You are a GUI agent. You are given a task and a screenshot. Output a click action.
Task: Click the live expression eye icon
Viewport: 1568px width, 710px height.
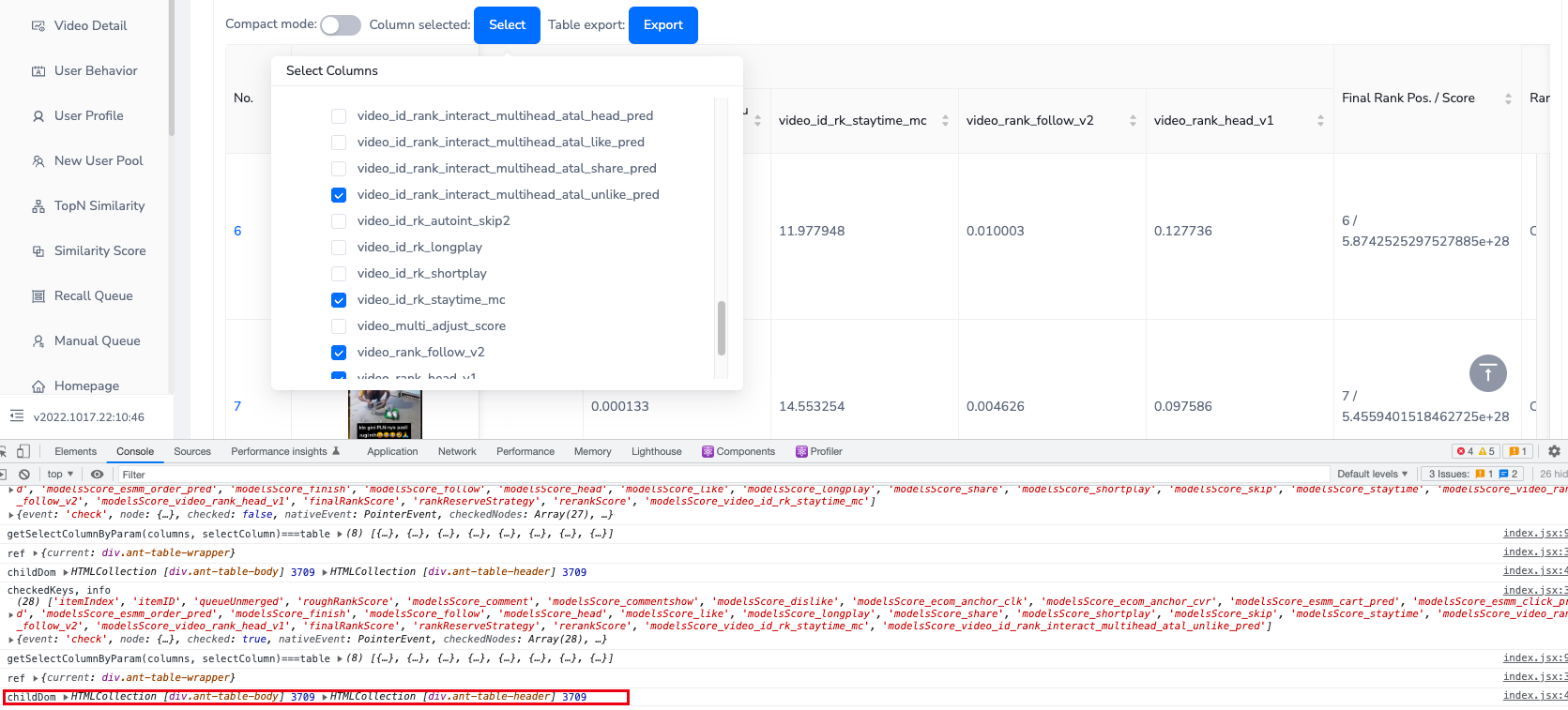coord(97,475)
